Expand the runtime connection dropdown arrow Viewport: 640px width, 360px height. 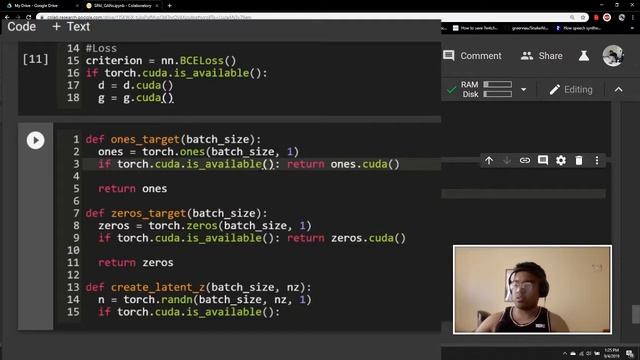(x=524, y=89)
